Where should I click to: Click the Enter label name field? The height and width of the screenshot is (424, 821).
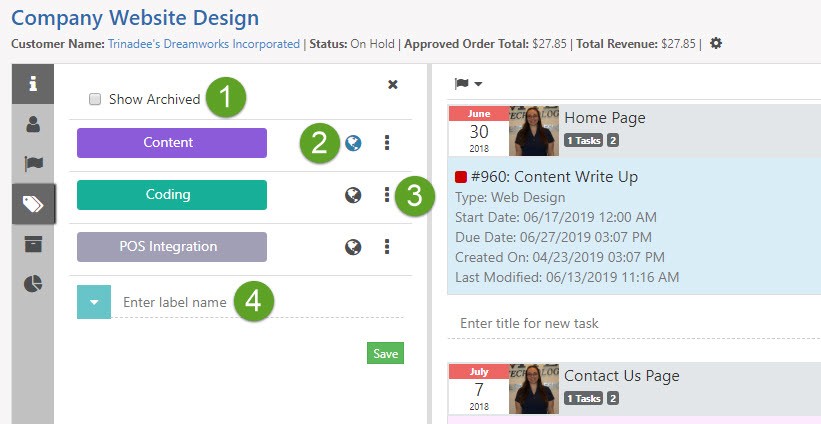pos(175,301)
